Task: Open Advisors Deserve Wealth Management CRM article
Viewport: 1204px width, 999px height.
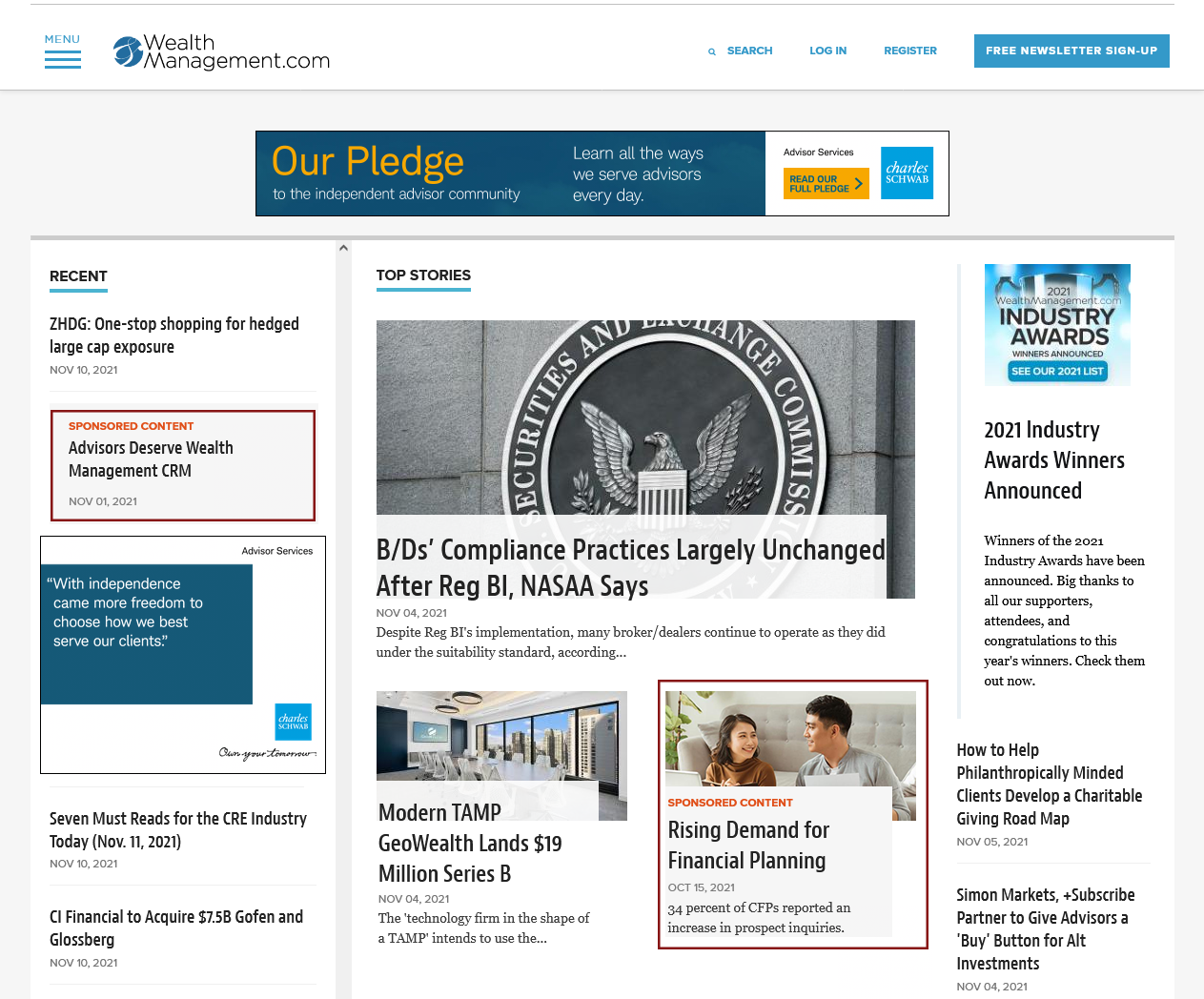Action: tap(151, 459)
